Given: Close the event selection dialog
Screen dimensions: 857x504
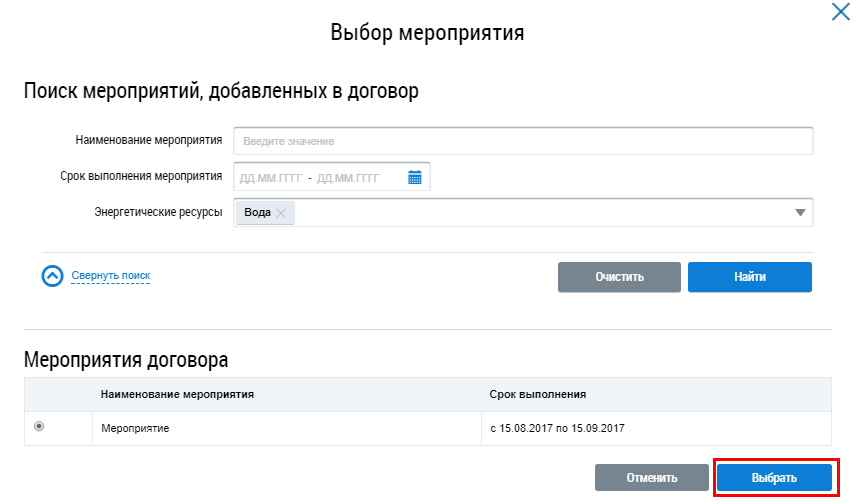Looking at the screenshot, I should coord(841,13).
